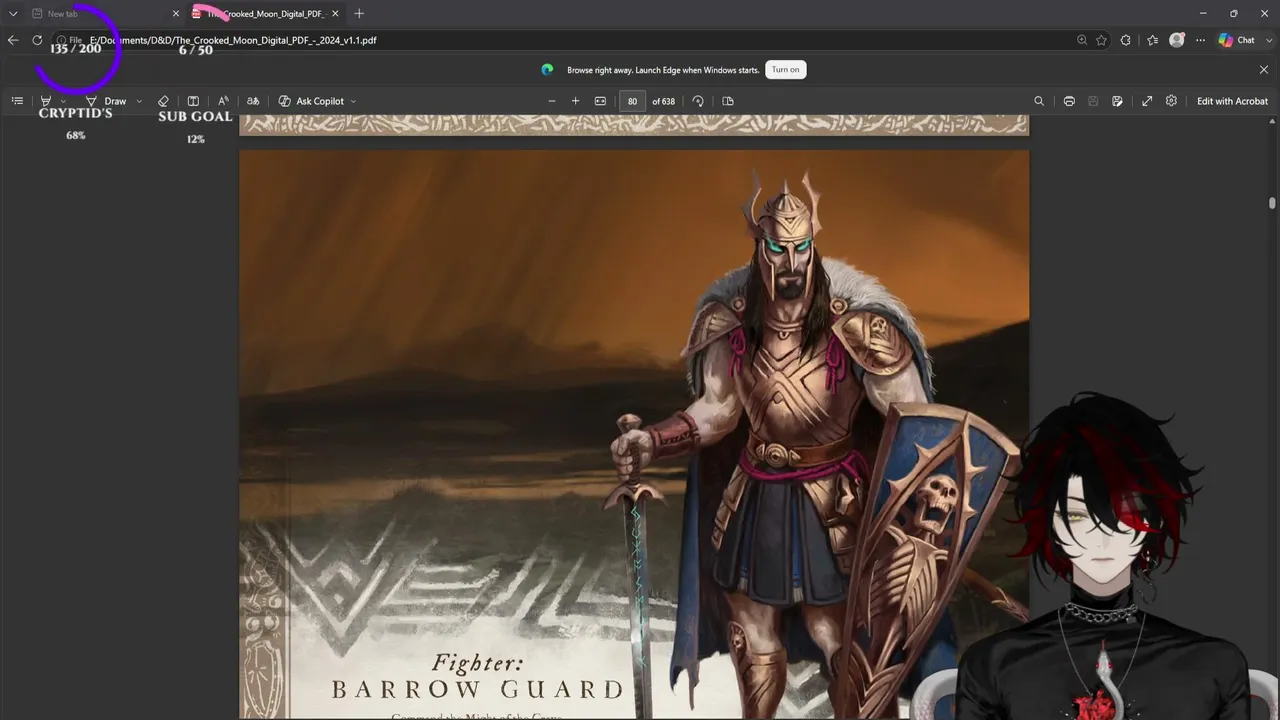
Task: Click the Save As icon
Action: coord(1117,101)
